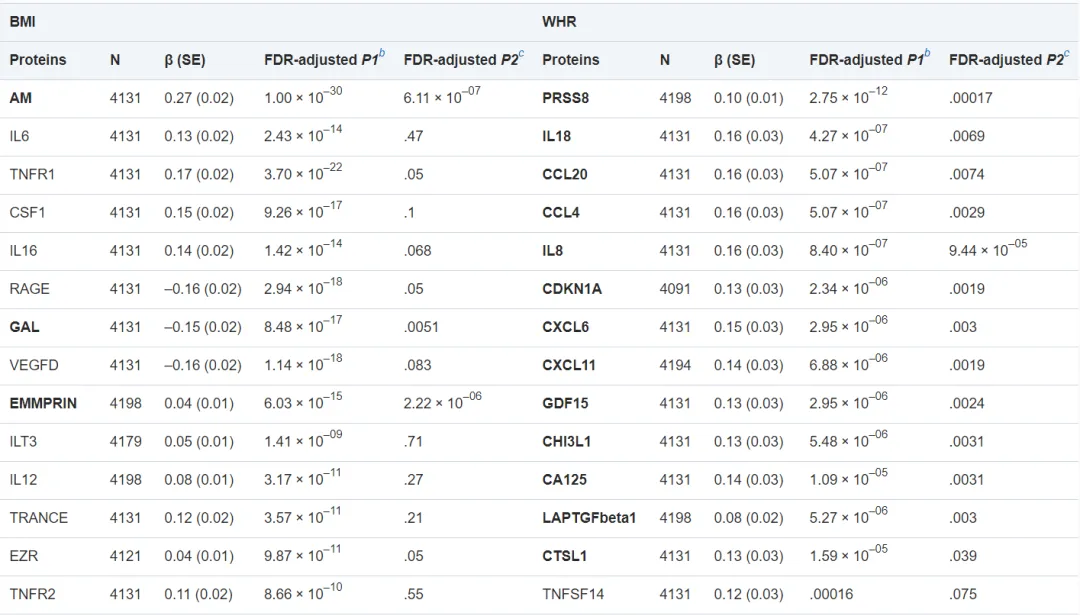Click the BMI section header
The image size is (1080, 616).
point(22,21)
